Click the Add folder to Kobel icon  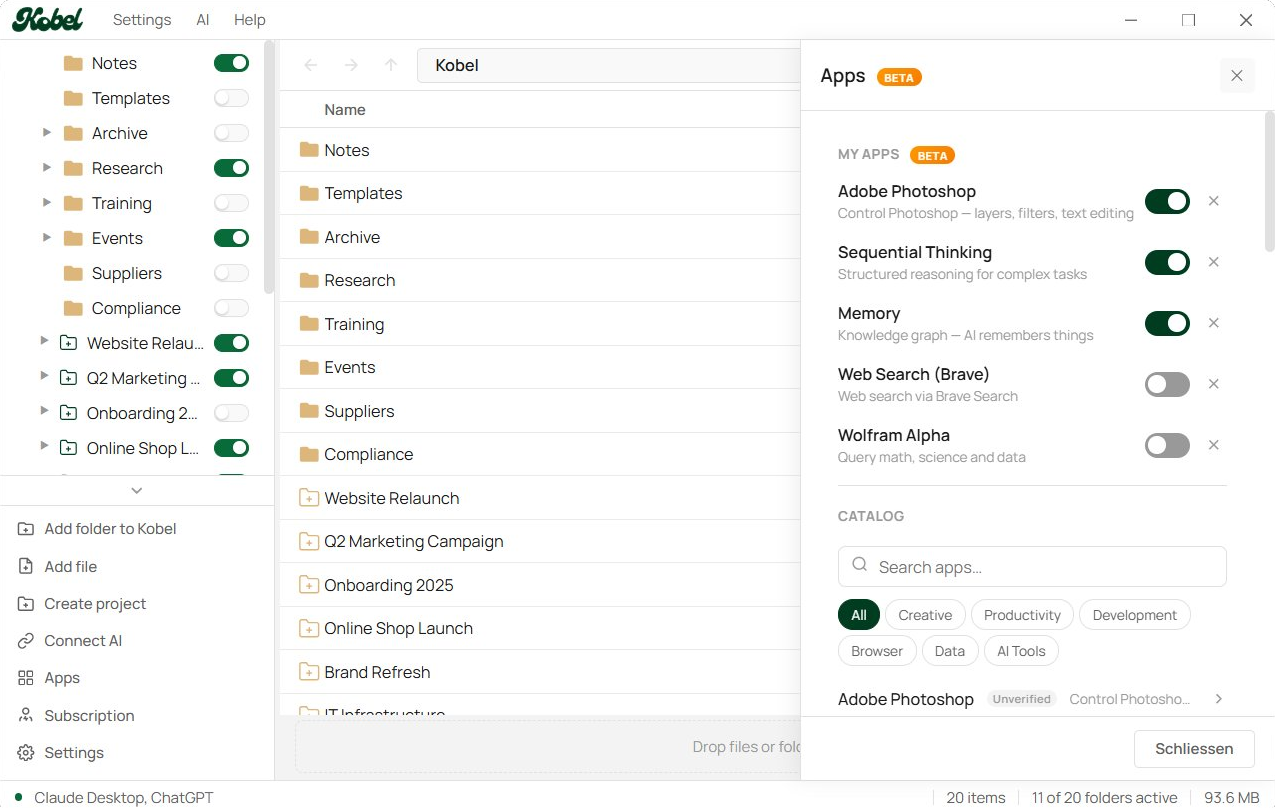(26, 529)
